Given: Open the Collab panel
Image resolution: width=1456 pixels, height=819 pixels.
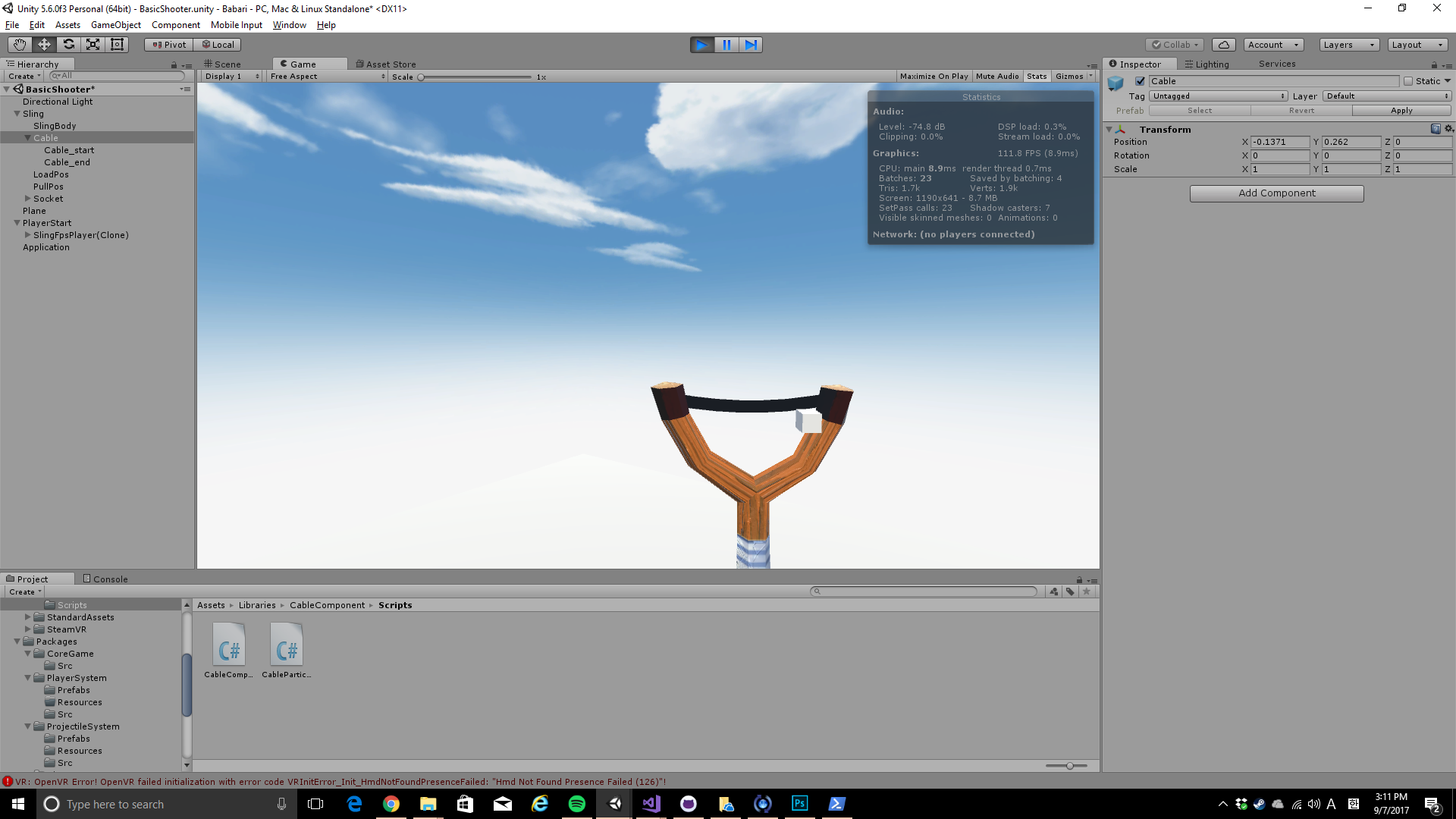Looking at the screenshot, I should [x=1174, y=44].
